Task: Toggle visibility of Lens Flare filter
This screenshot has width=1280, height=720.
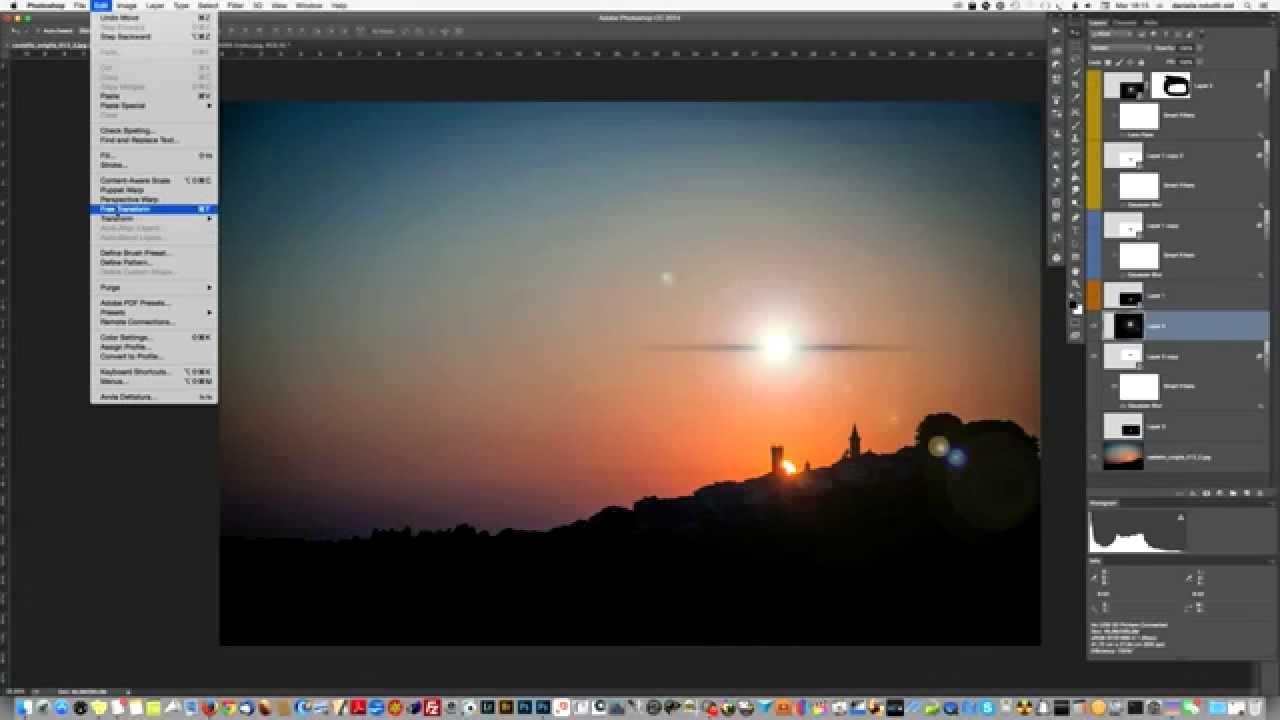Action: [x=1123, y=135]
